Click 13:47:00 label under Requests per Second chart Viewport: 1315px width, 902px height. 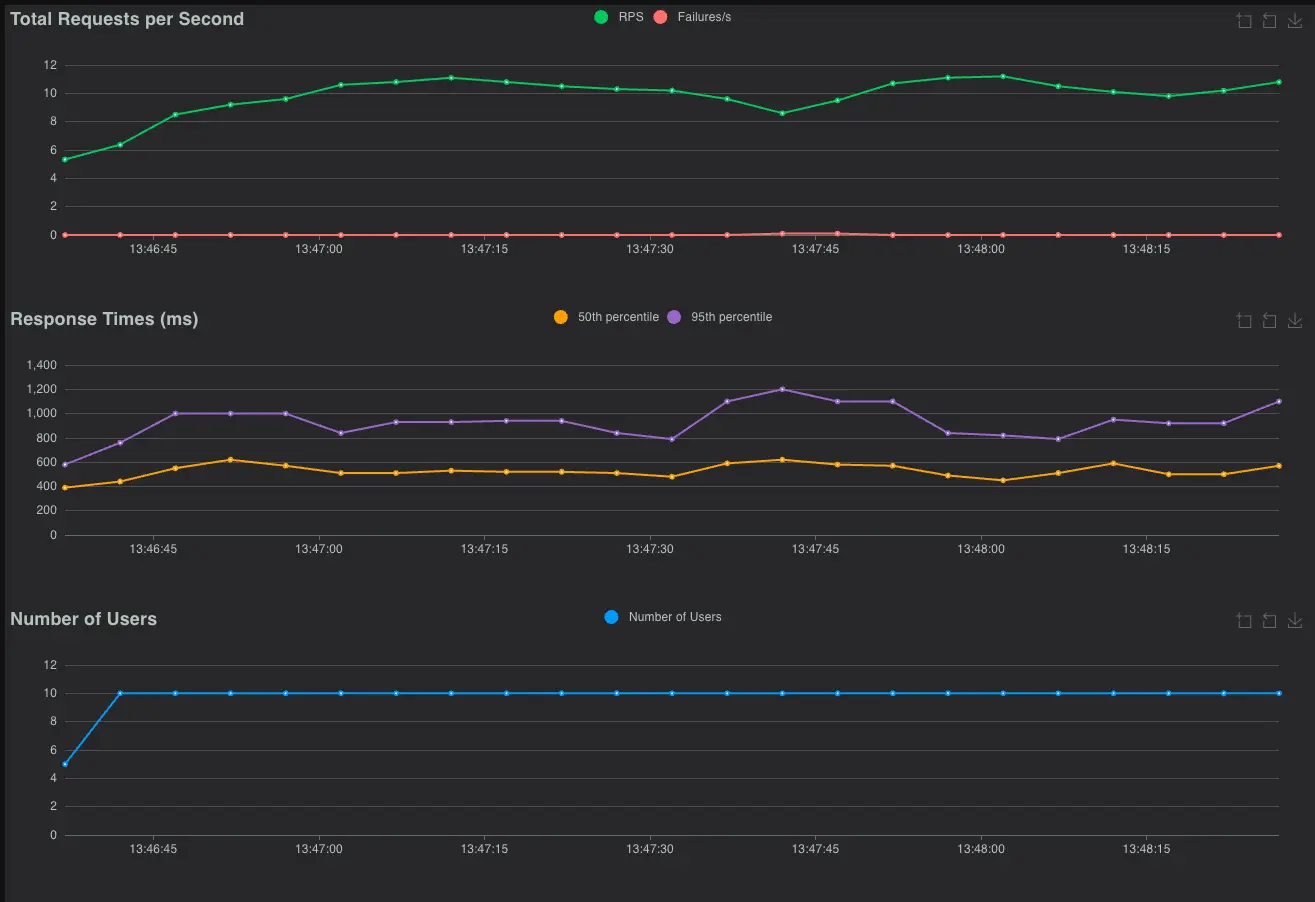319,249
